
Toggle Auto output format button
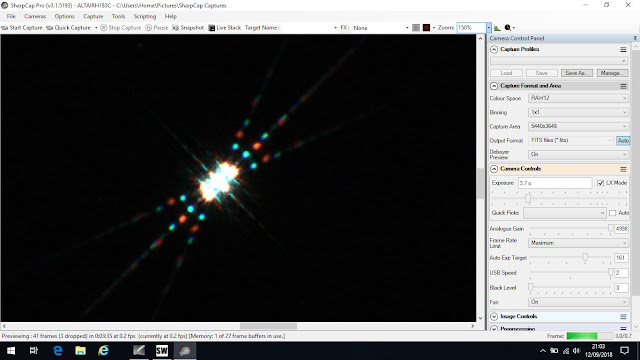623,140
